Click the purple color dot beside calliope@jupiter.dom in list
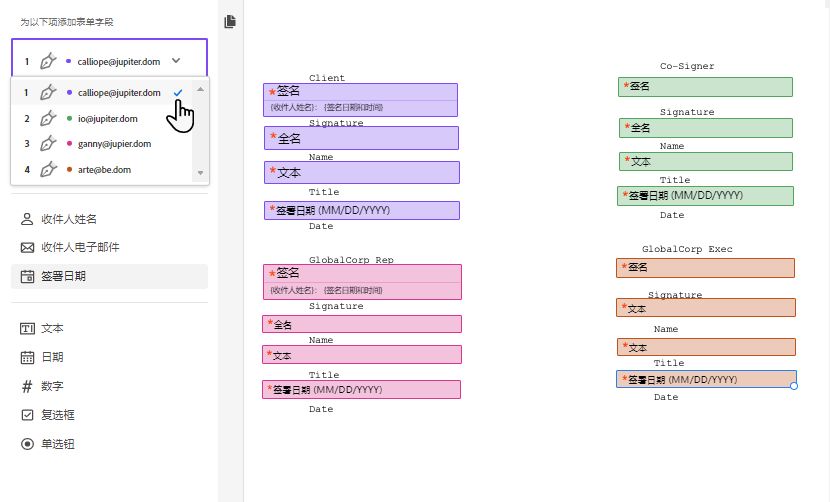The width and height of the screenshot is (830, 502). (69, 92)
